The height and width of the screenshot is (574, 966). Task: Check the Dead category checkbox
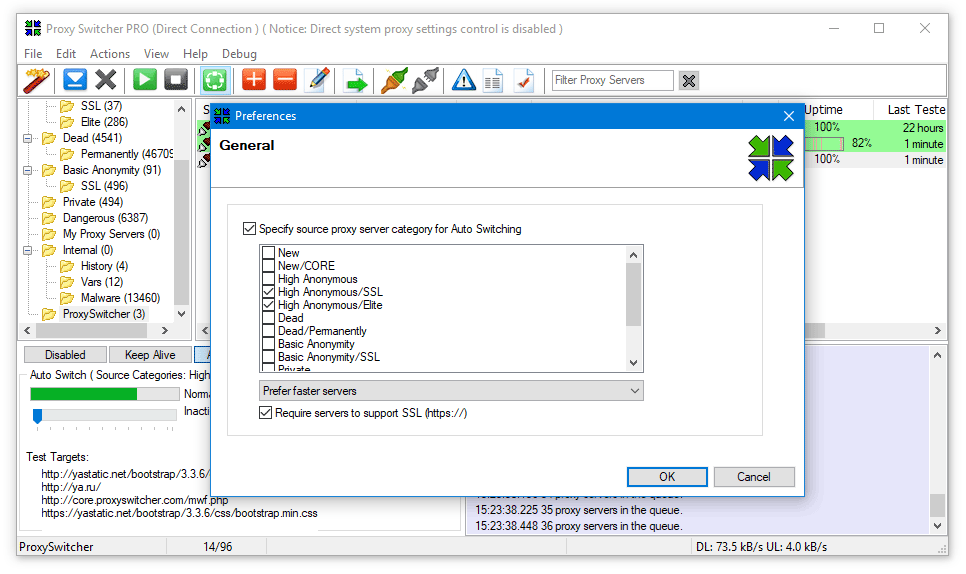(x=269, y=318)
